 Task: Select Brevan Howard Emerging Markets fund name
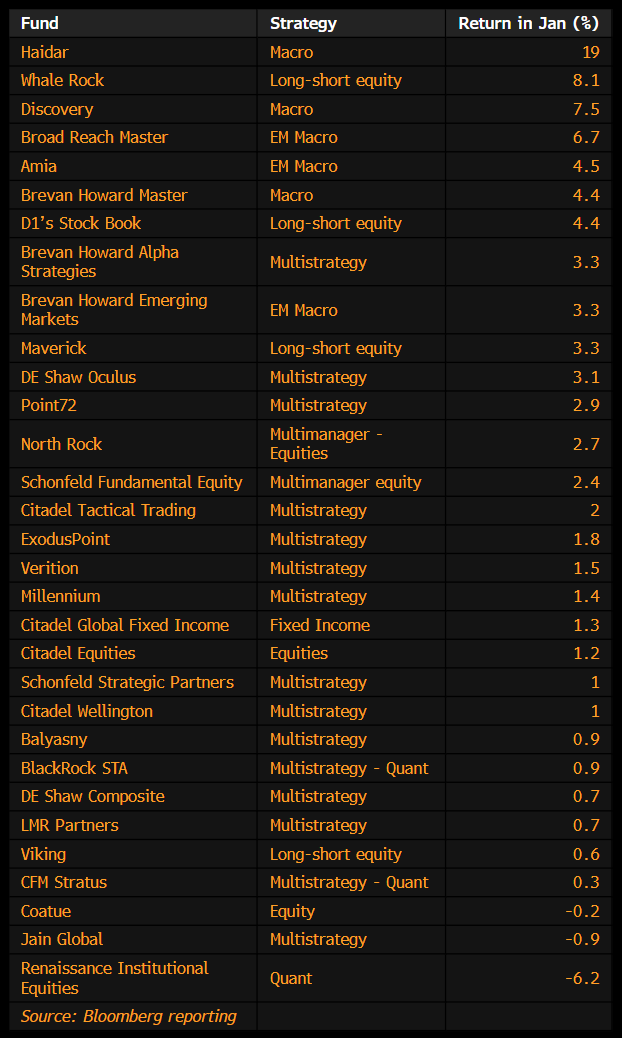point(114,310)
